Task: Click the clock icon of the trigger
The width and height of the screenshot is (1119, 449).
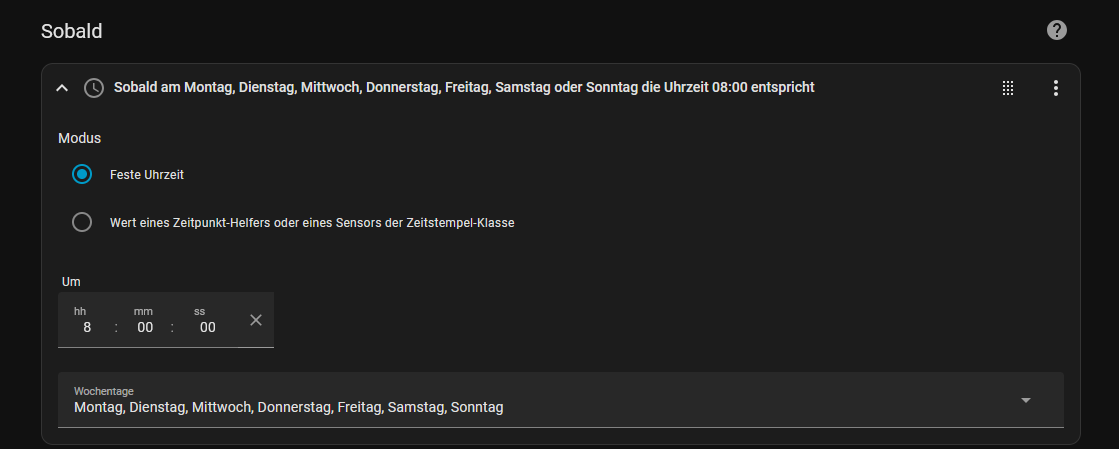Action: 93,88
